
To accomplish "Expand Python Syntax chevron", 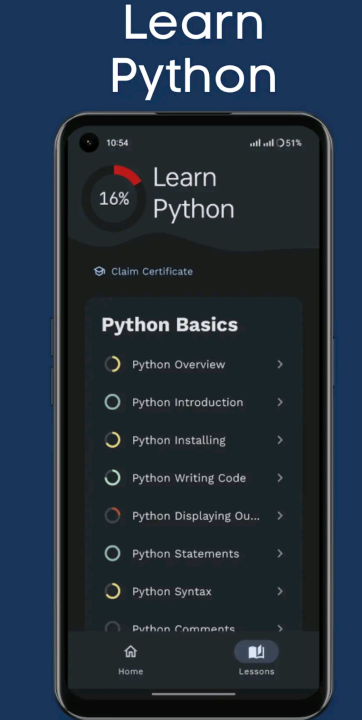I will pos(280,591).
